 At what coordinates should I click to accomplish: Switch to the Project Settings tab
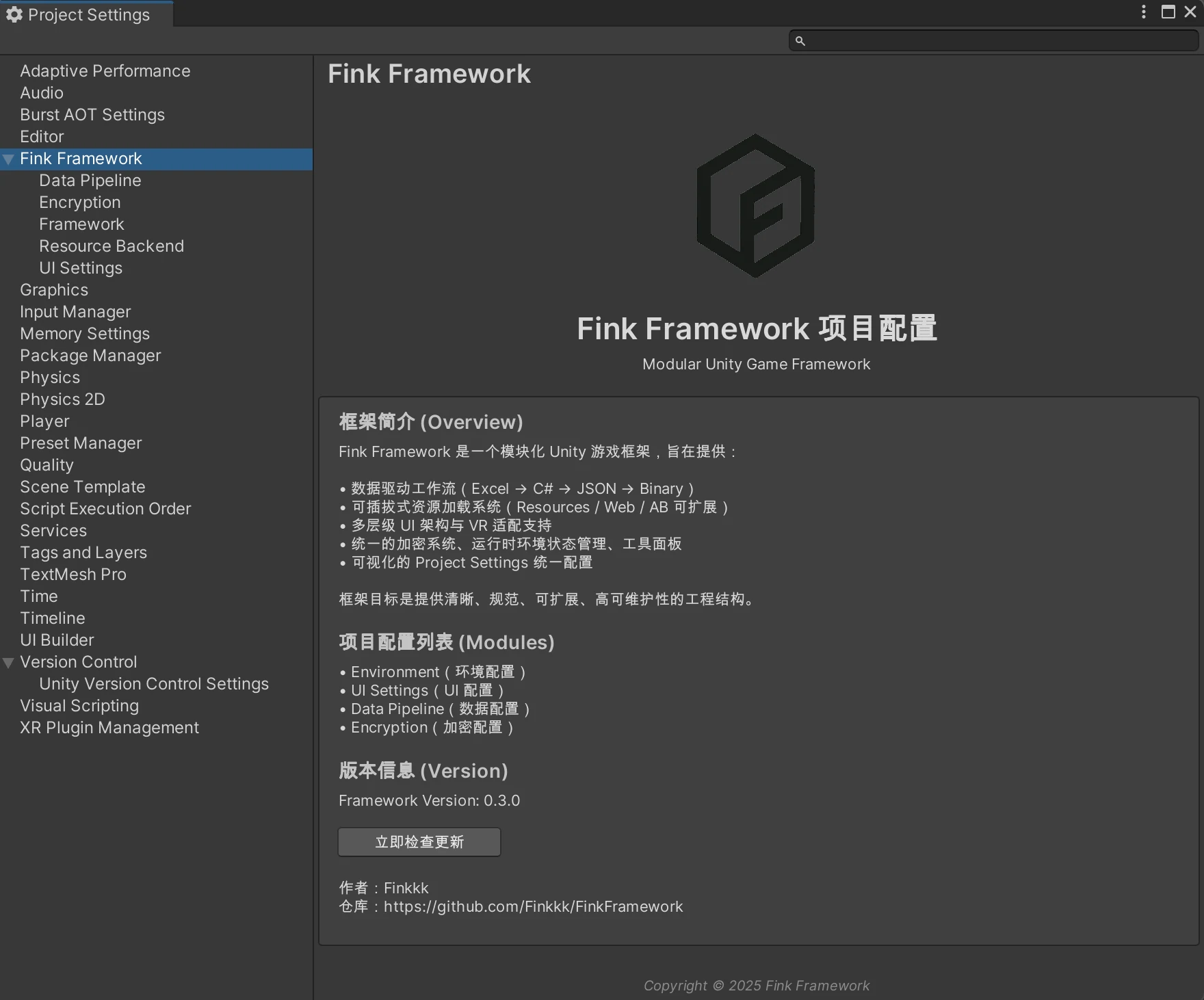pos(88,14)
